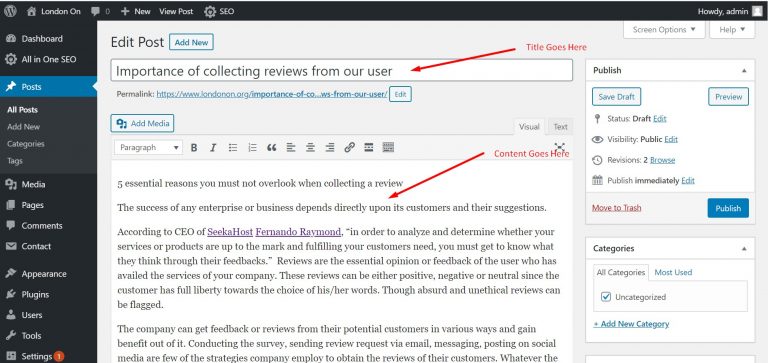Open the Tags submenu
This screenshot has width=768, height=363.
(x=15, y=161)
